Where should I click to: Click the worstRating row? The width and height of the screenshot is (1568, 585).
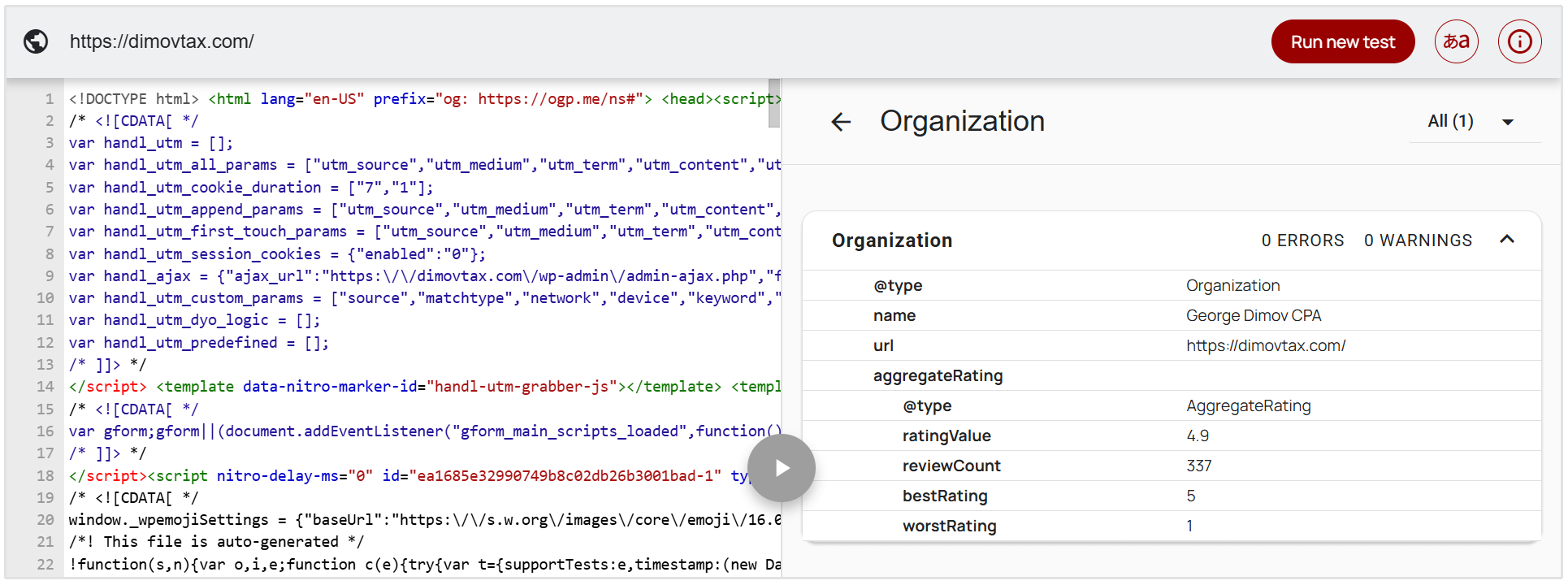pos(1170,526)
